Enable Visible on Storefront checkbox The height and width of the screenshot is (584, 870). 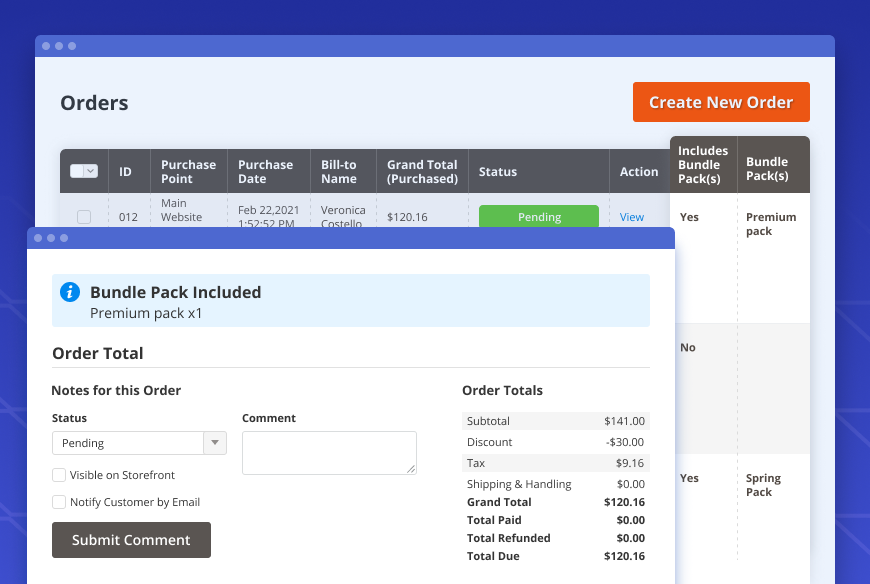tap(60, 475)
